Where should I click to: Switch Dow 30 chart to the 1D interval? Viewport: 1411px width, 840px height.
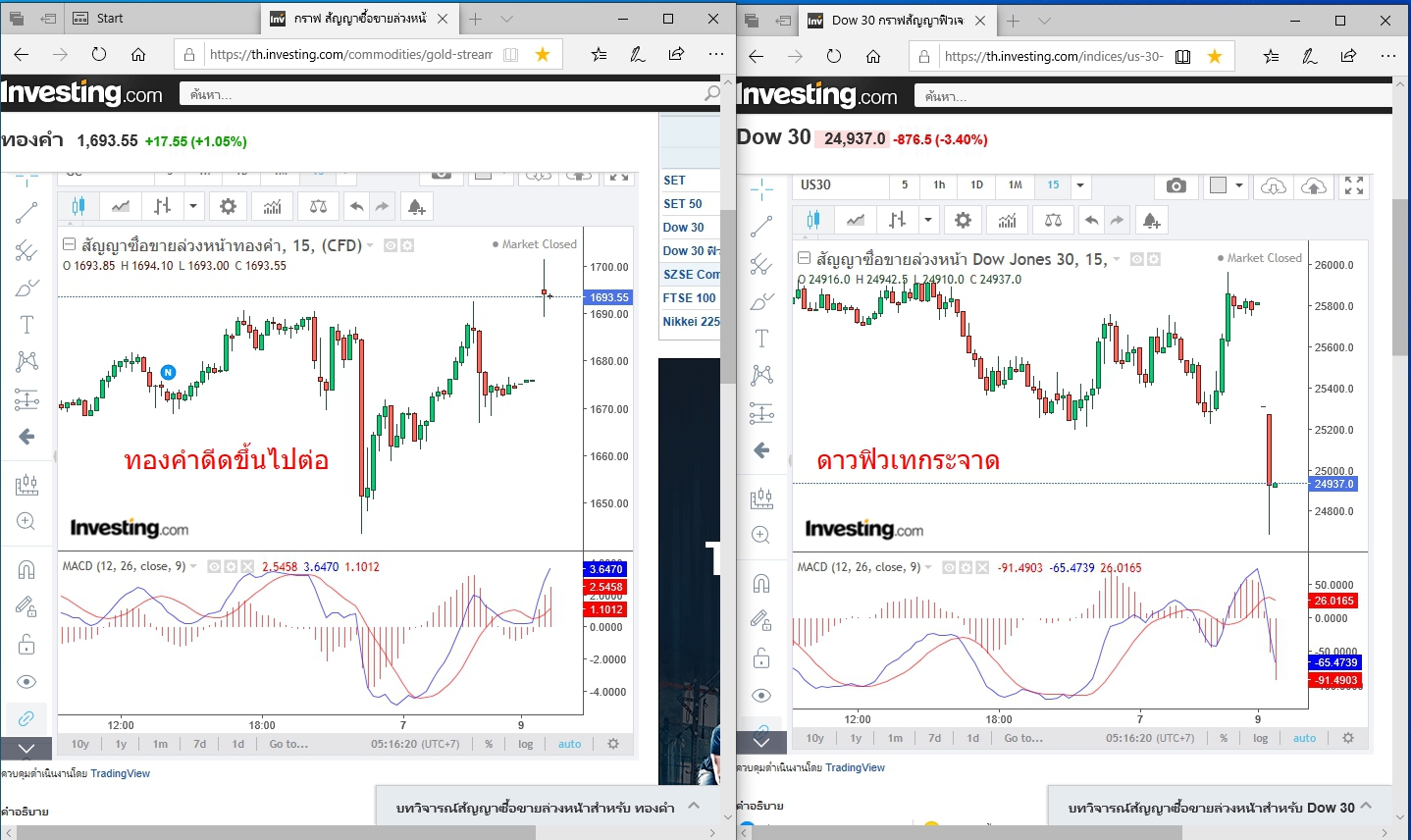(x=976, y=185)
